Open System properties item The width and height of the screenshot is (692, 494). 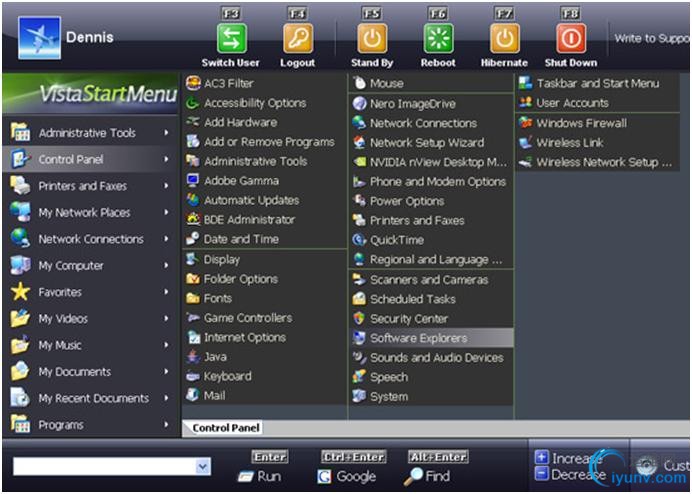[x=432, y=396]
